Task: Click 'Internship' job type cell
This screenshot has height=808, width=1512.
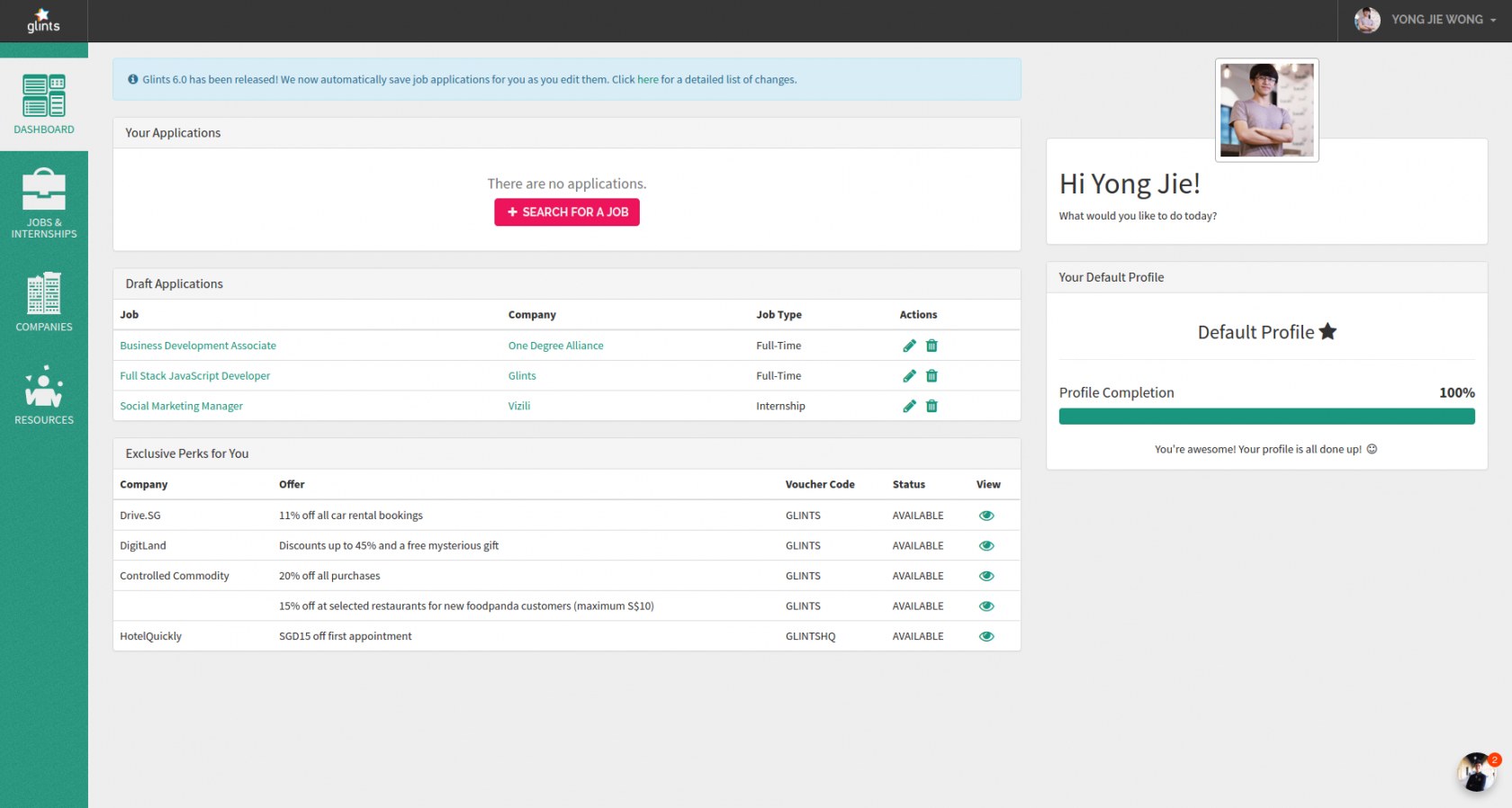Action: click(x=781, y=406)
